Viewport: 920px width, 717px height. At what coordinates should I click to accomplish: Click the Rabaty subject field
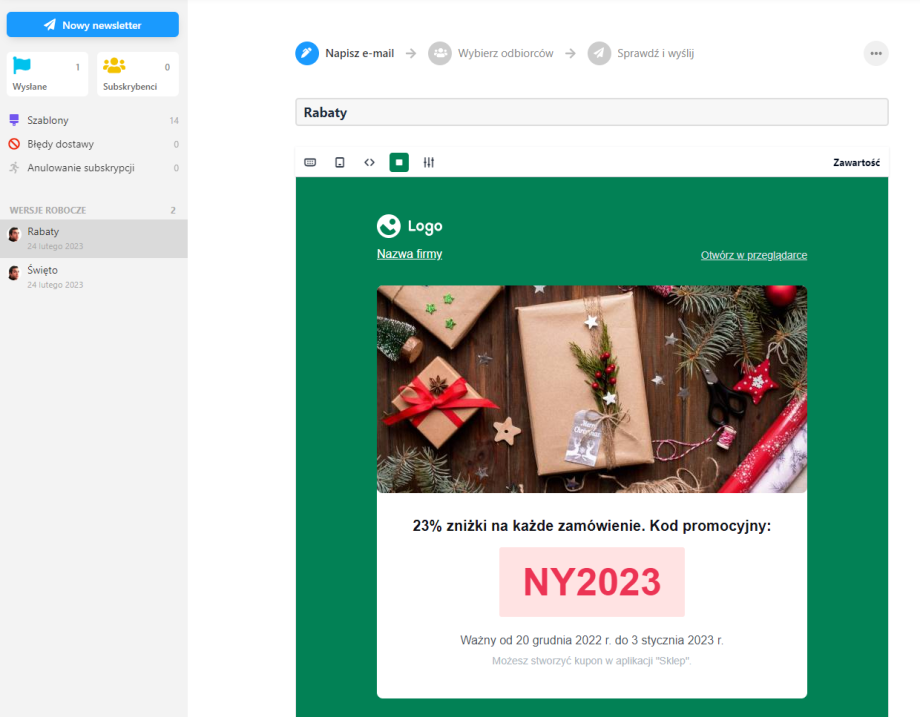click(591, 112)
